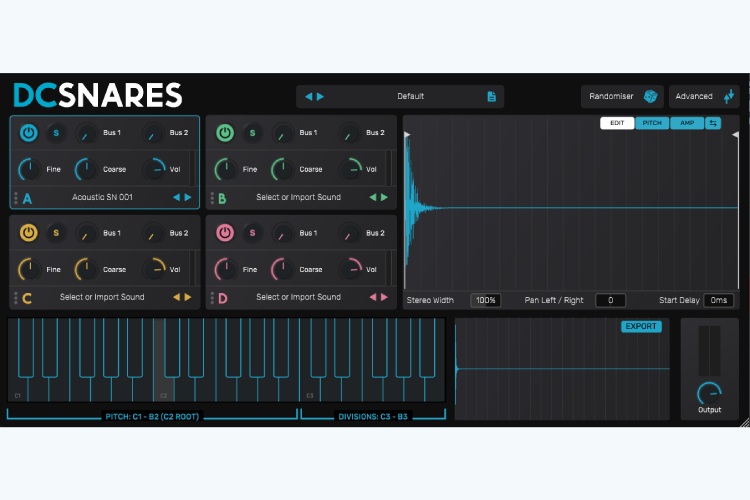The height and width of the screenshot is (500, 750).
Task: Click the Randomiser button label
Action: 611,96
